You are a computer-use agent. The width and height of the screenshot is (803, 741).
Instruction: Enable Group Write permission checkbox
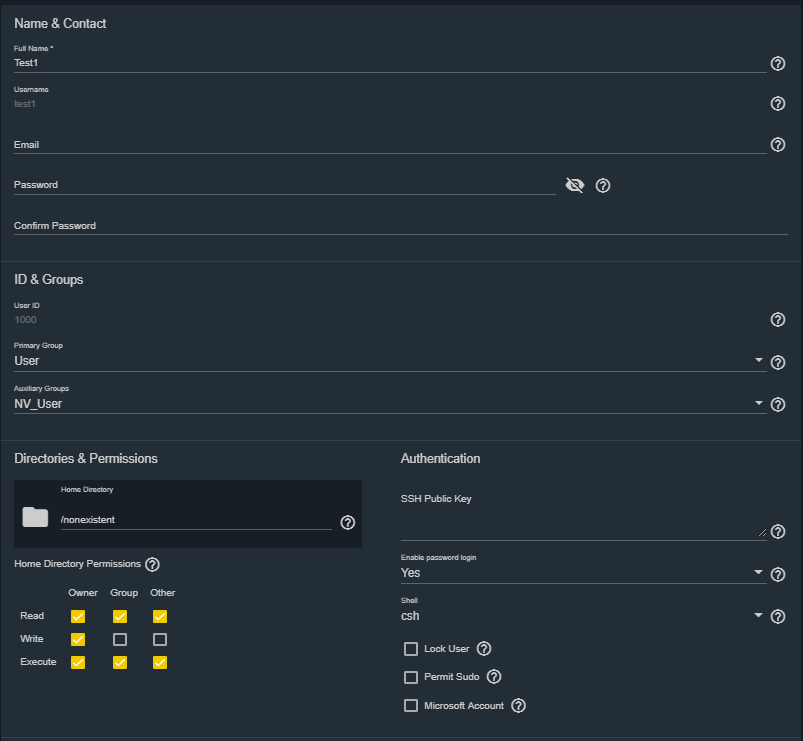(120, 639)
